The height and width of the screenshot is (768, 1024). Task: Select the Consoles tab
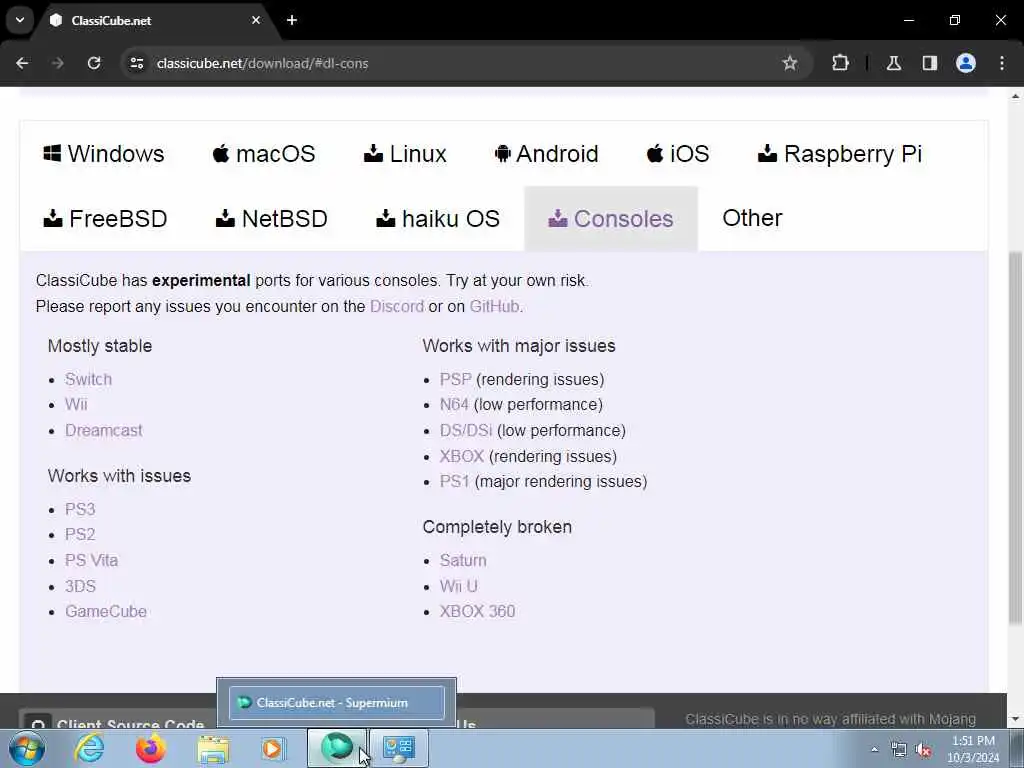(611, 219)
